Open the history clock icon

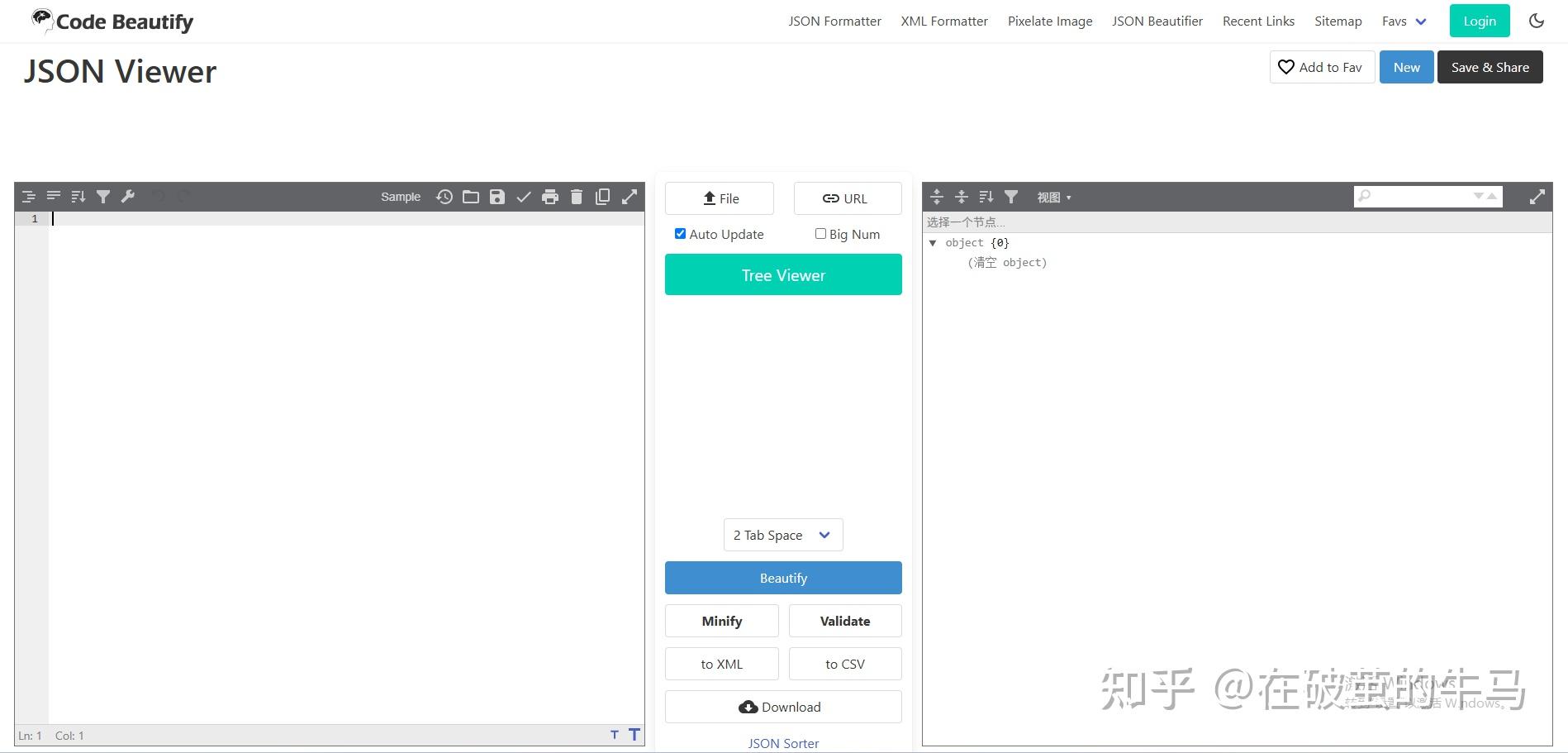coord(444,197)
